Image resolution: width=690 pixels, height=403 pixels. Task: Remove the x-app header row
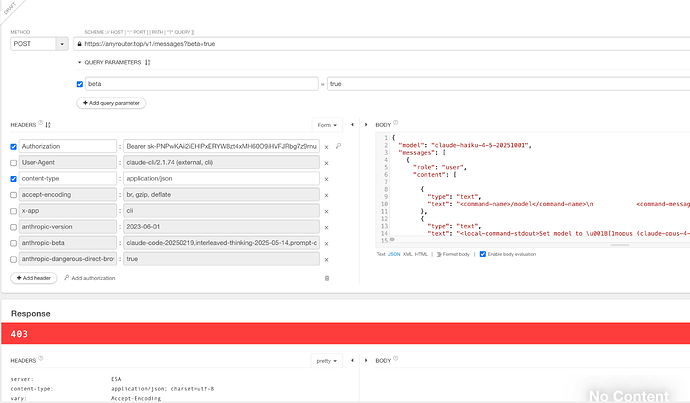(x=327, y=212)
